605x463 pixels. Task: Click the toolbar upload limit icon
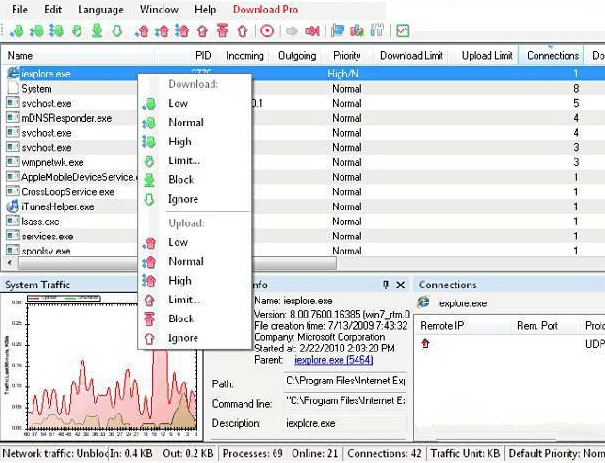click(202, 31)
